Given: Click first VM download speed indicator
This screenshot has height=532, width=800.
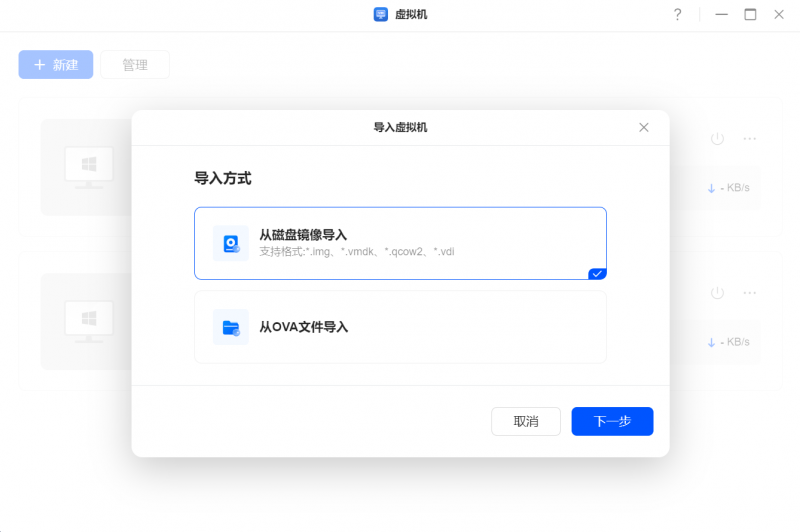Looking at the screenshot, I should click(729, 187).
